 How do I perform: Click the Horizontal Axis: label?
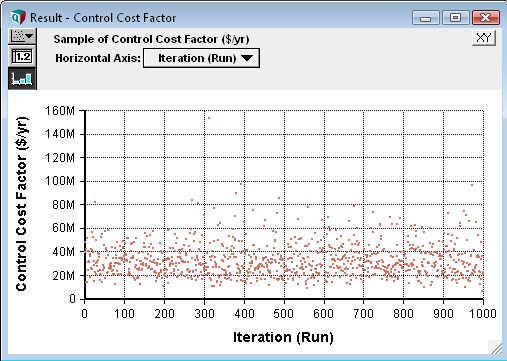(98, 58)
